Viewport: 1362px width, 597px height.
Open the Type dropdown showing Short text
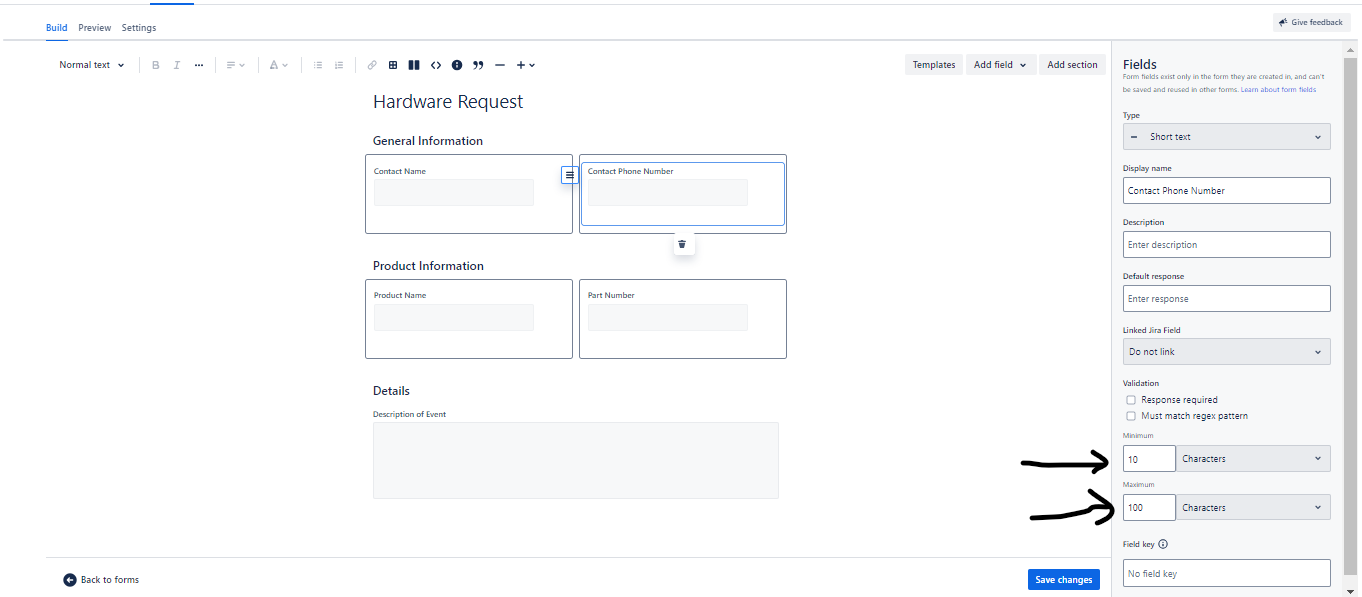(x=1226, y=136)
